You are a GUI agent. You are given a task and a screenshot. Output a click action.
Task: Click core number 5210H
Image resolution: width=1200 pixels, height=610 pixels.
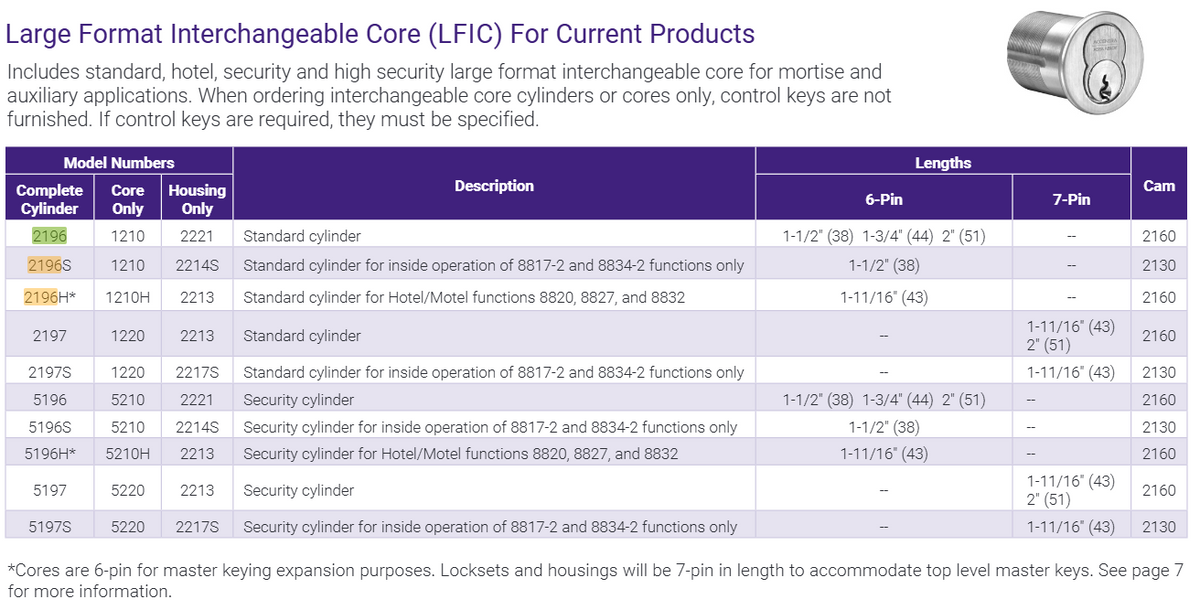(x=127, y=454)
